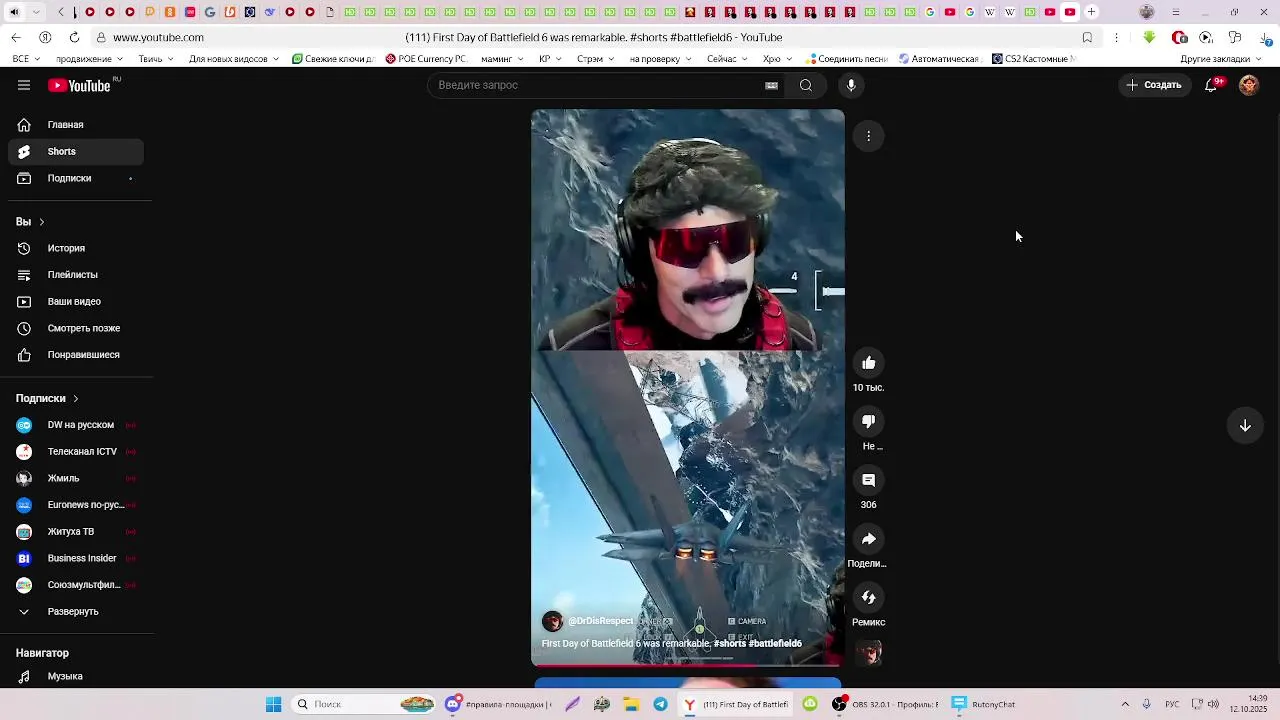
Task: Open the Главная sidebar item
Action: 76,125
